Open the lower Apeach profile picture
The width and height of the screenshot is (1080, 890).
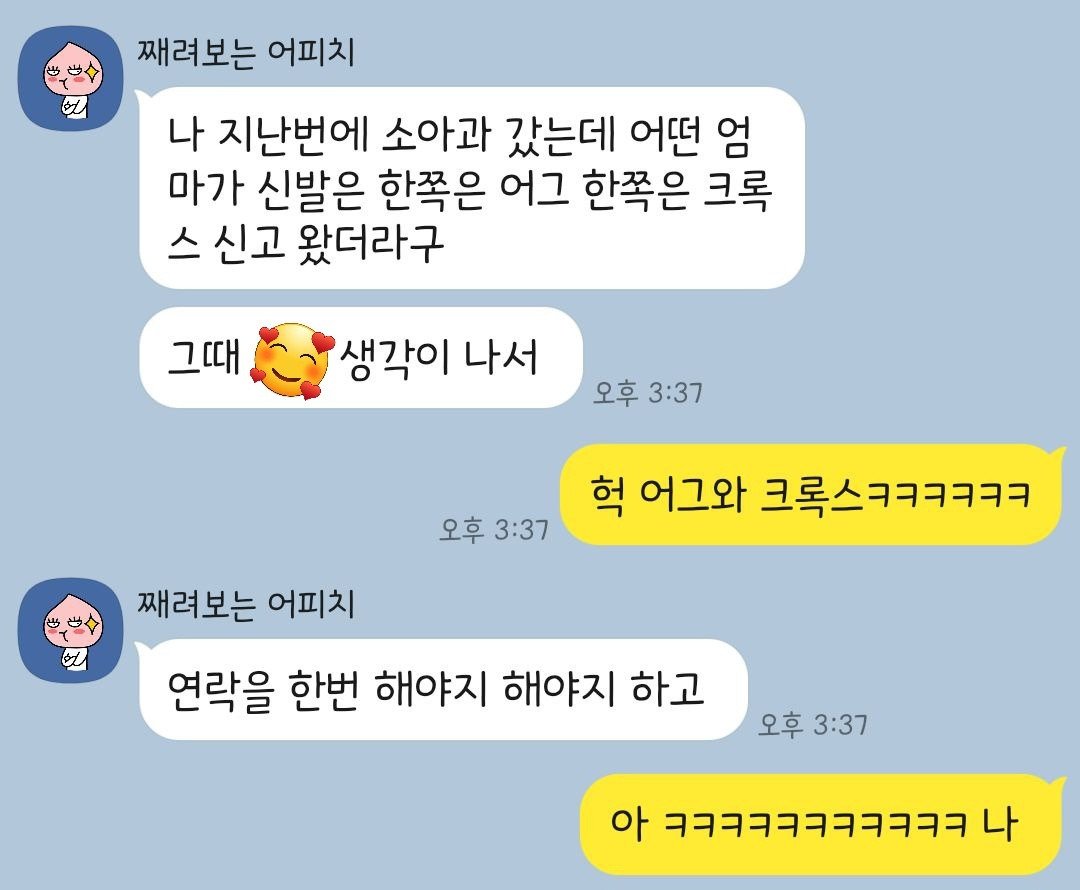click(70, 630)
